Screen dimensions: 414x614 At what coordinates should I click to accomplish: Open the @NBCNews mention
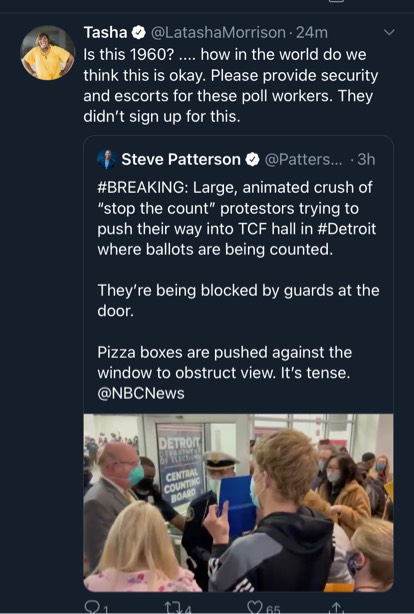click(x=141, y=393)
